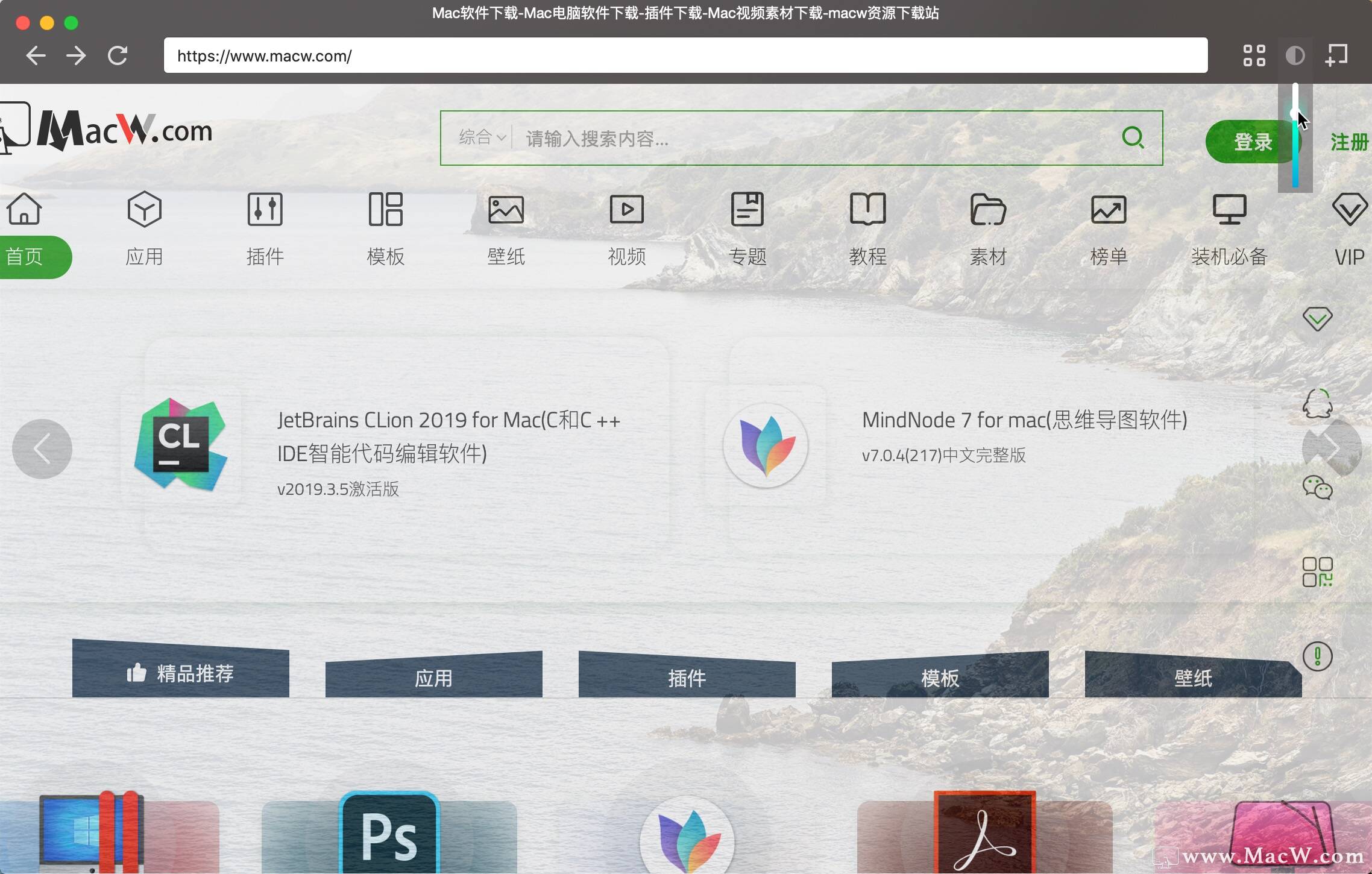Click the 壁纸 picture icon

click(506, 209)
